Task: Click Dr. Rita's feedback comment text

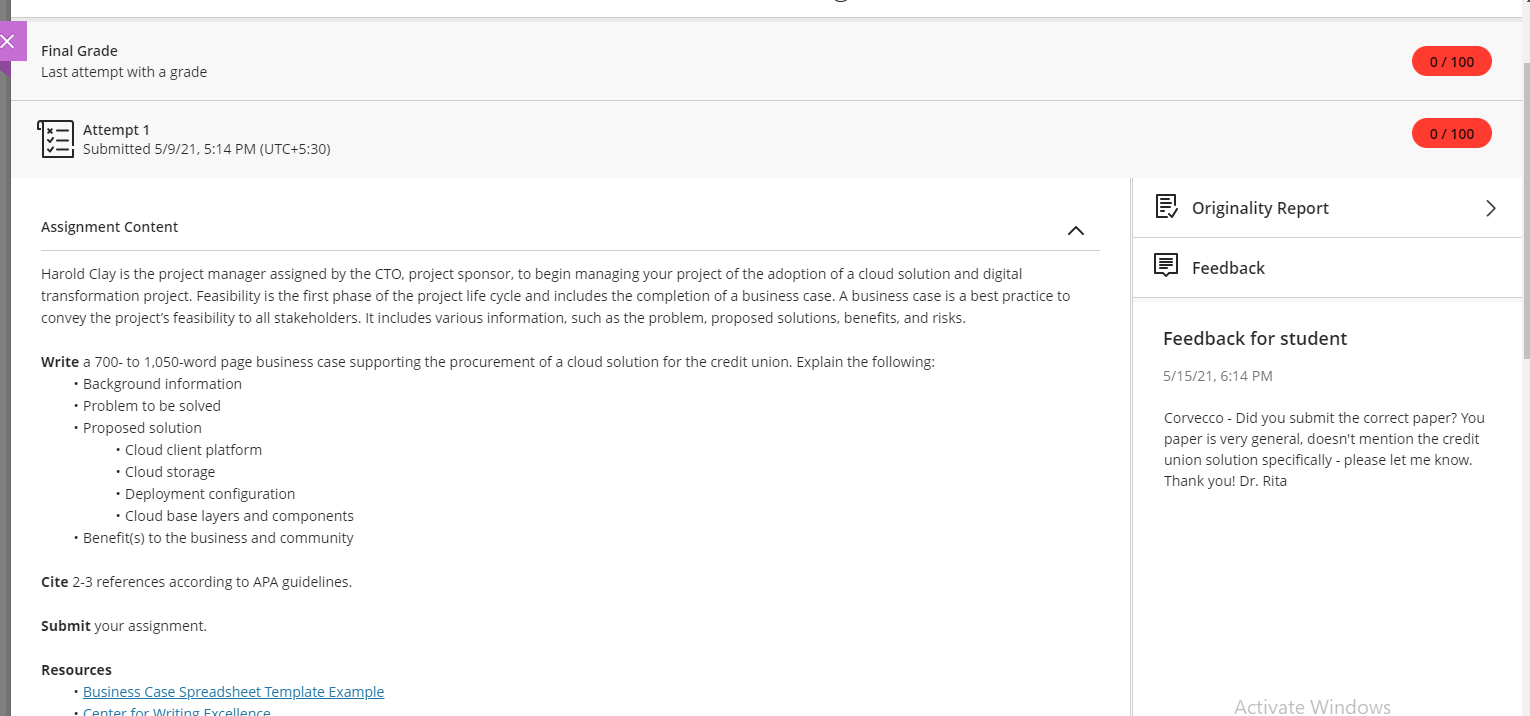Action: 1324,449
